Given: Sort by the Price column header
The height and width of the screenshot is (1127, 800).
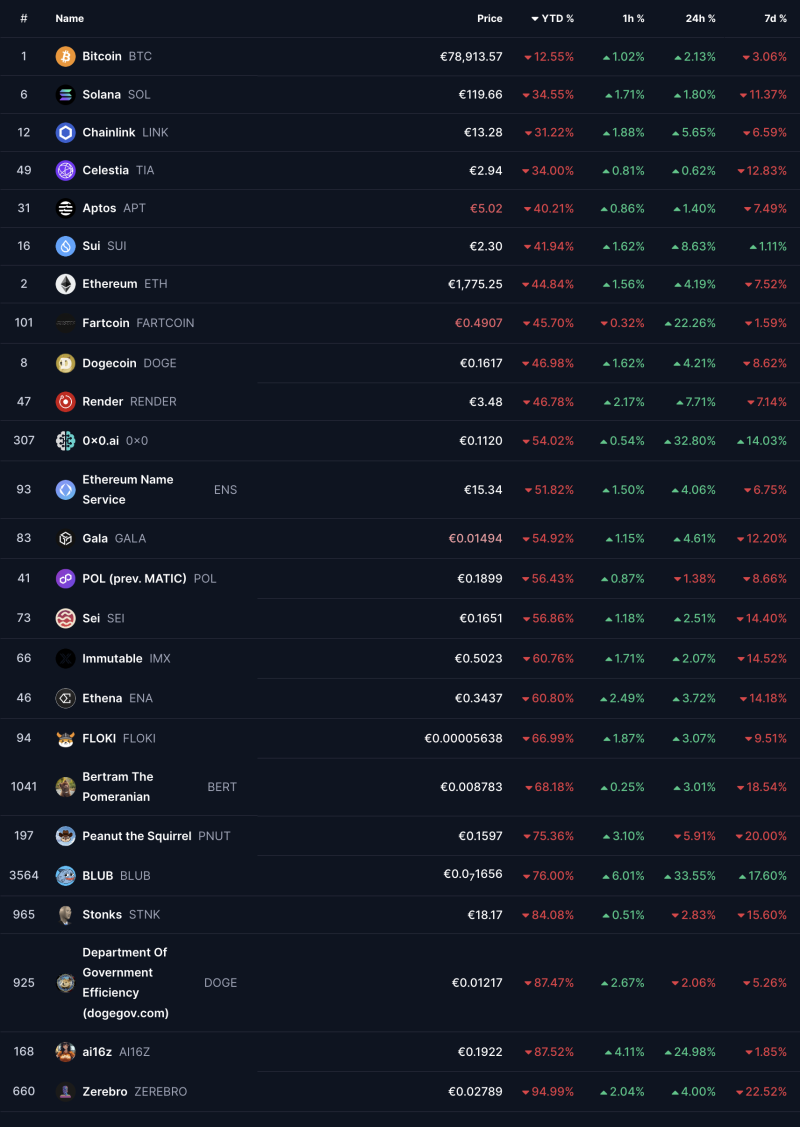Looking at the screenshot, I should tap(489, 19).
